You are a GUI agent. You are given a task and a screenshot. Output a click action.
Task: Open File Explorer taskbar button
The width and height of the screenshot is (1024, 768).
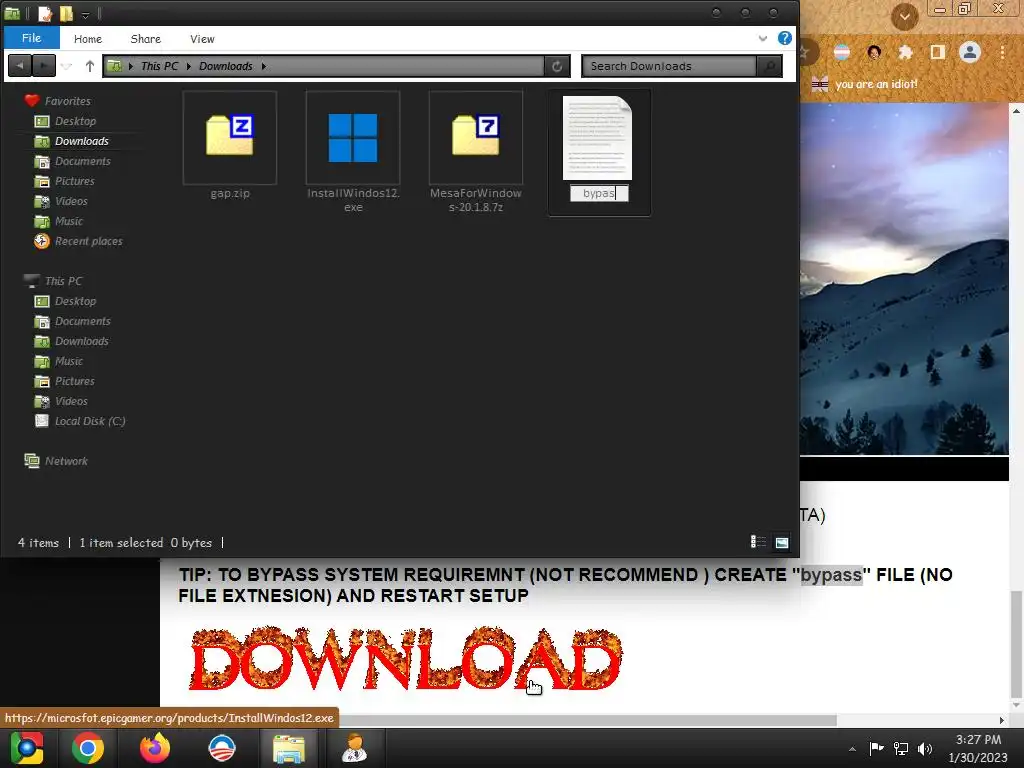(289, 748)
